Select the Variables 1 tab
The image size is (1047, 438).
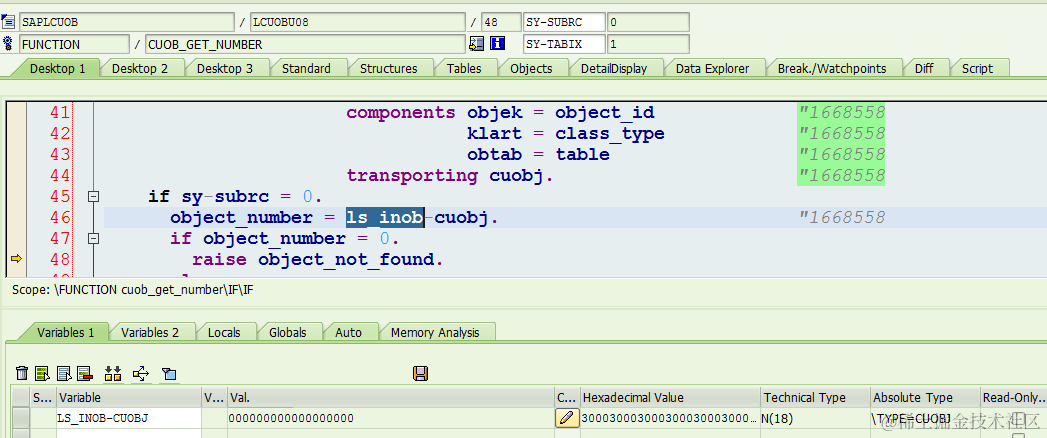tap(65, 332)
